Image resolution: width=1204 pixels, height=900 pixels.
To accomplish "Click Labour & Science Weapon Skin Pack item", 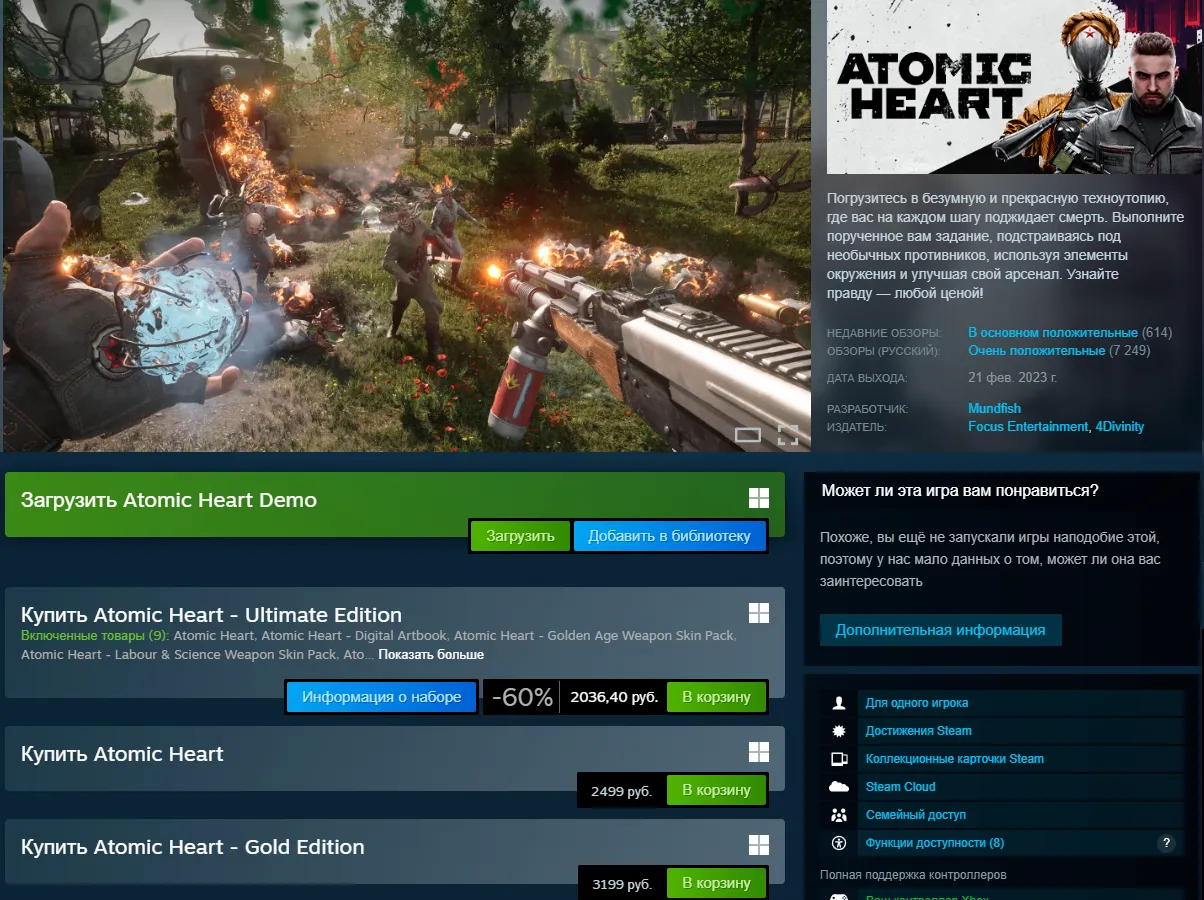I will pyautogui.click(x=179, y=655).
